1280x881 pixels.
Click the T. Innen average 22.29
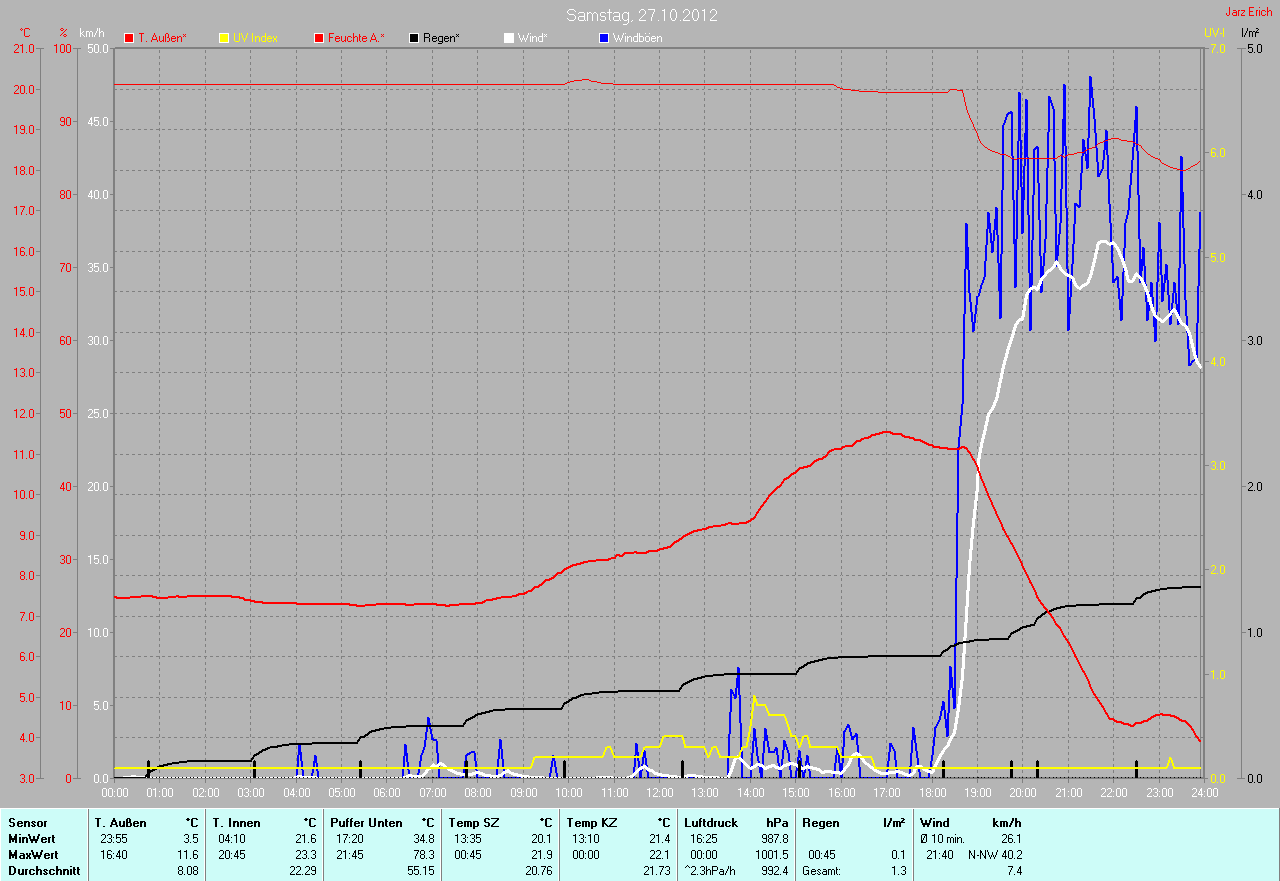[302, 871]
